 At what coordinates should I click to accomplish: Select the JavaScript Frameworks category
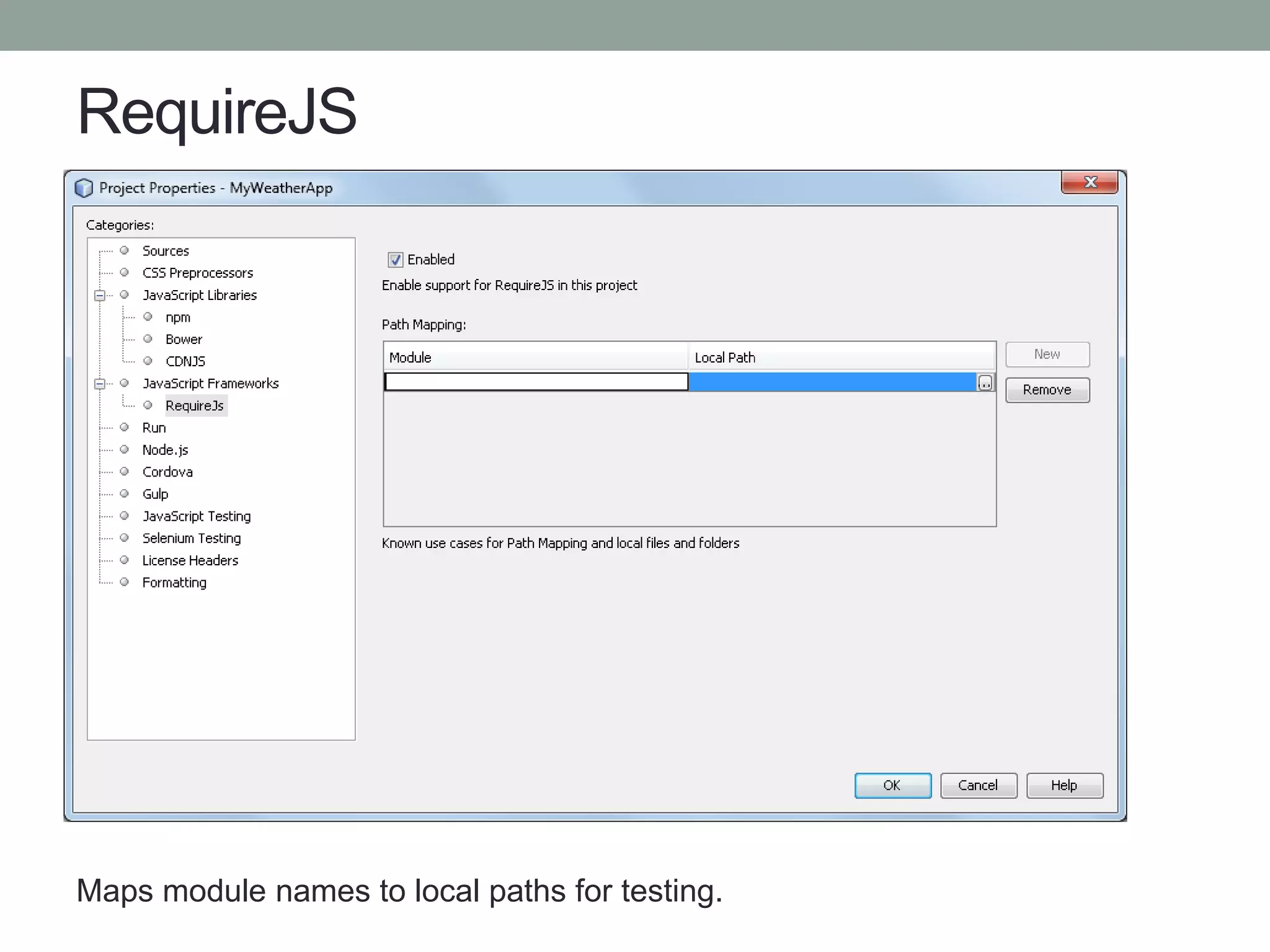[211, 384]
